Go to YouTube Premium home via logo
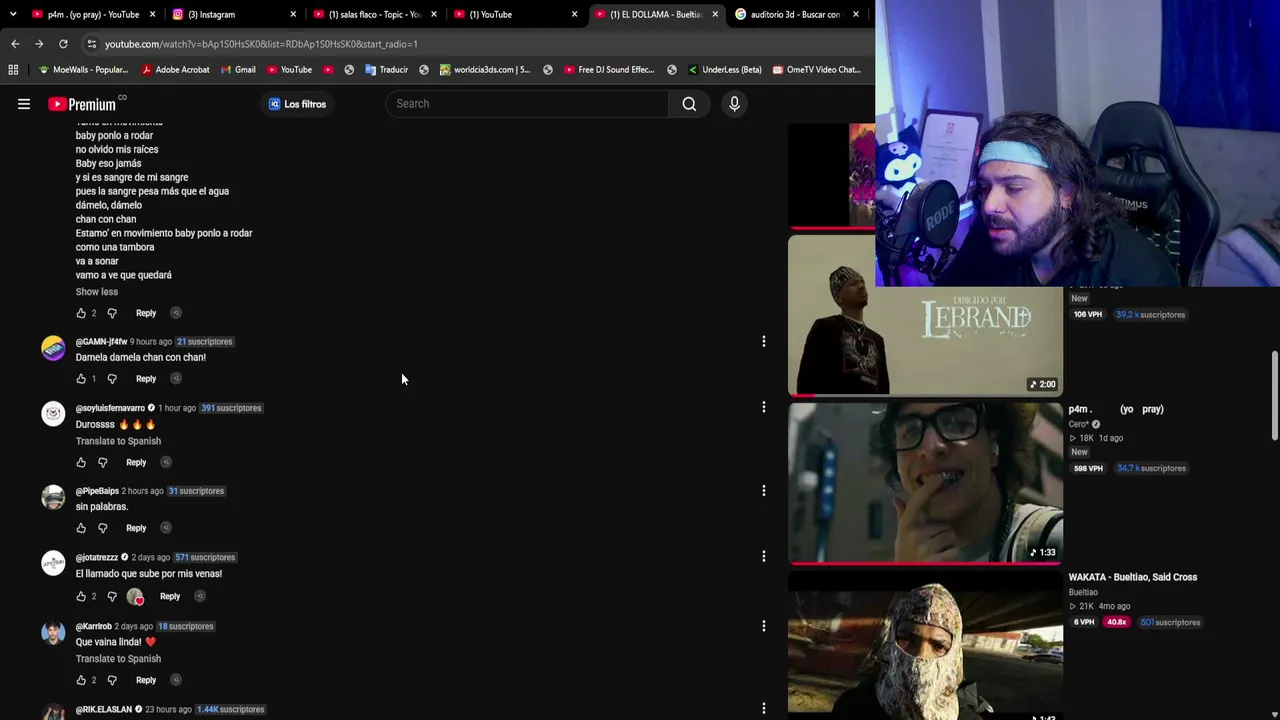Viewport: 1280px width, 720px height. click(82, 104)
